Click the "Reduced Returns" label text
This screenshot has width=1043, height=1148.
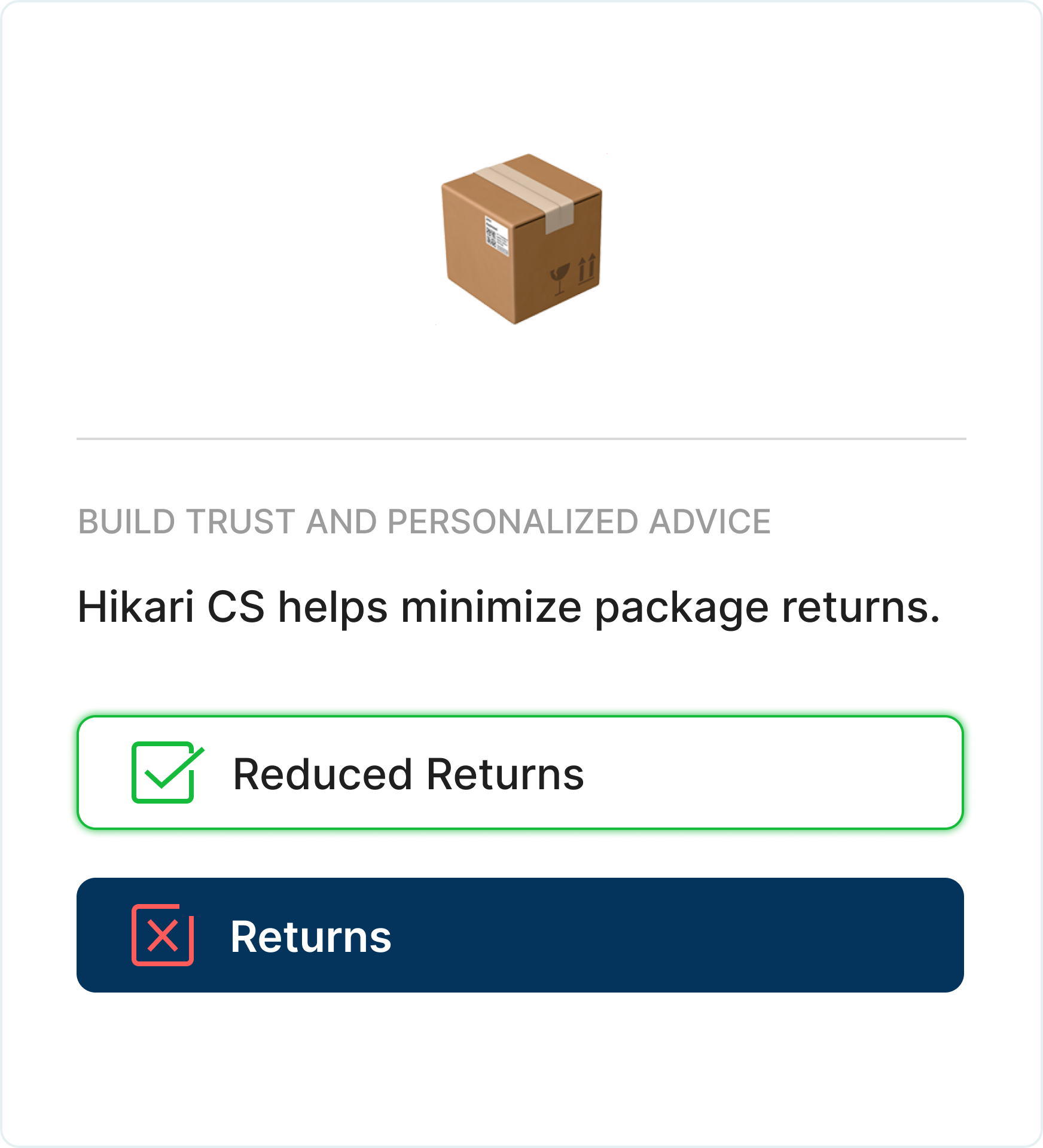408,774
